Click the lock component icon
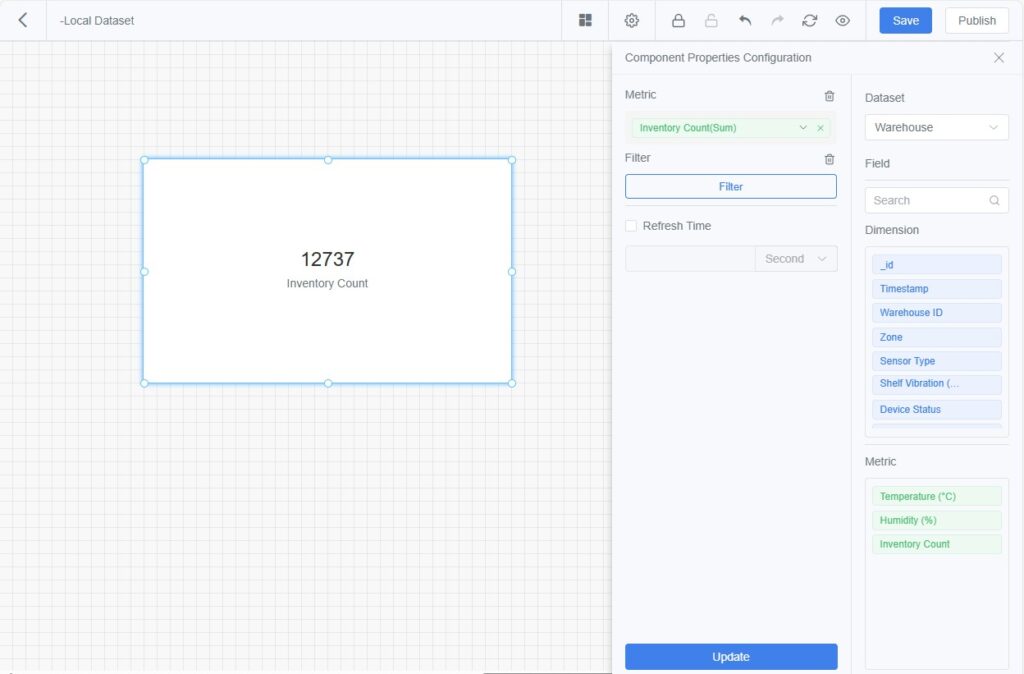The height and width of the screenshot is (674, 1024). [678, 20]
